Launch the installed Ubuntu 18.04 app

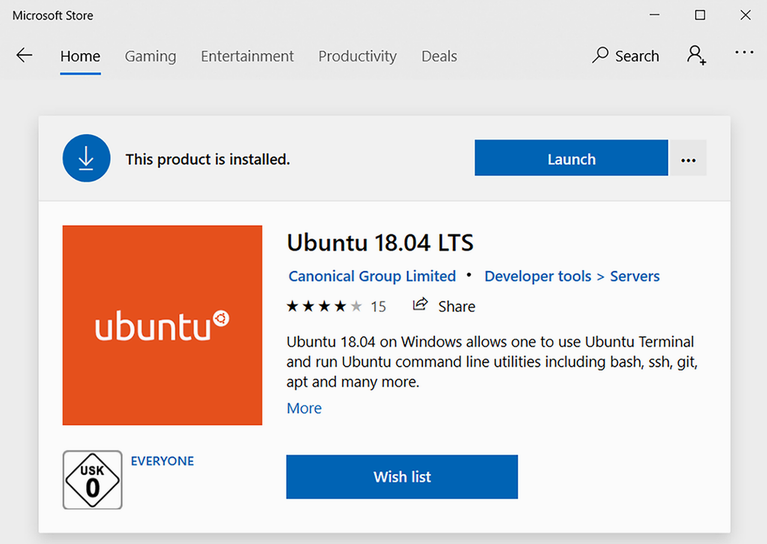(571, 159)
